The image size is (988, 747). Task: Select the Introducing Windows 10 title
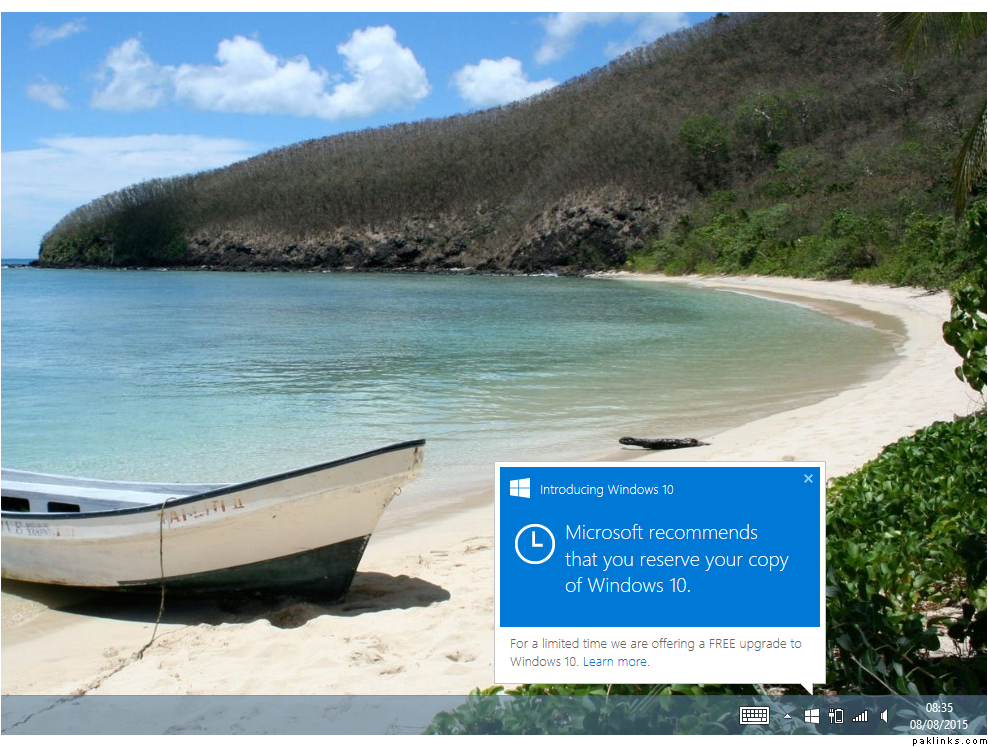[x=606, y=489]
